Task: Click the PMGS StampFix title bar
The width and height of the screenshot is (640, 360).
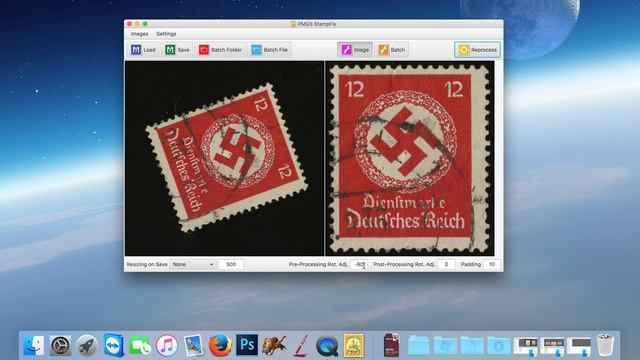Action: pyautogui.click(x=313, y=24)
